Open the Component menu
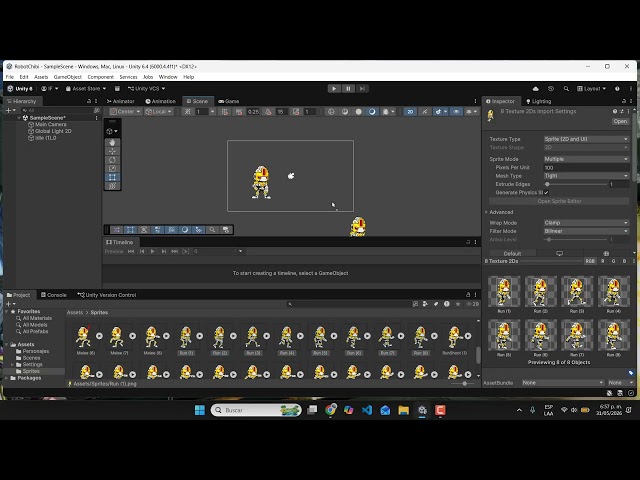The height and width of the screenshot is (480, 640). click(100, 77)
